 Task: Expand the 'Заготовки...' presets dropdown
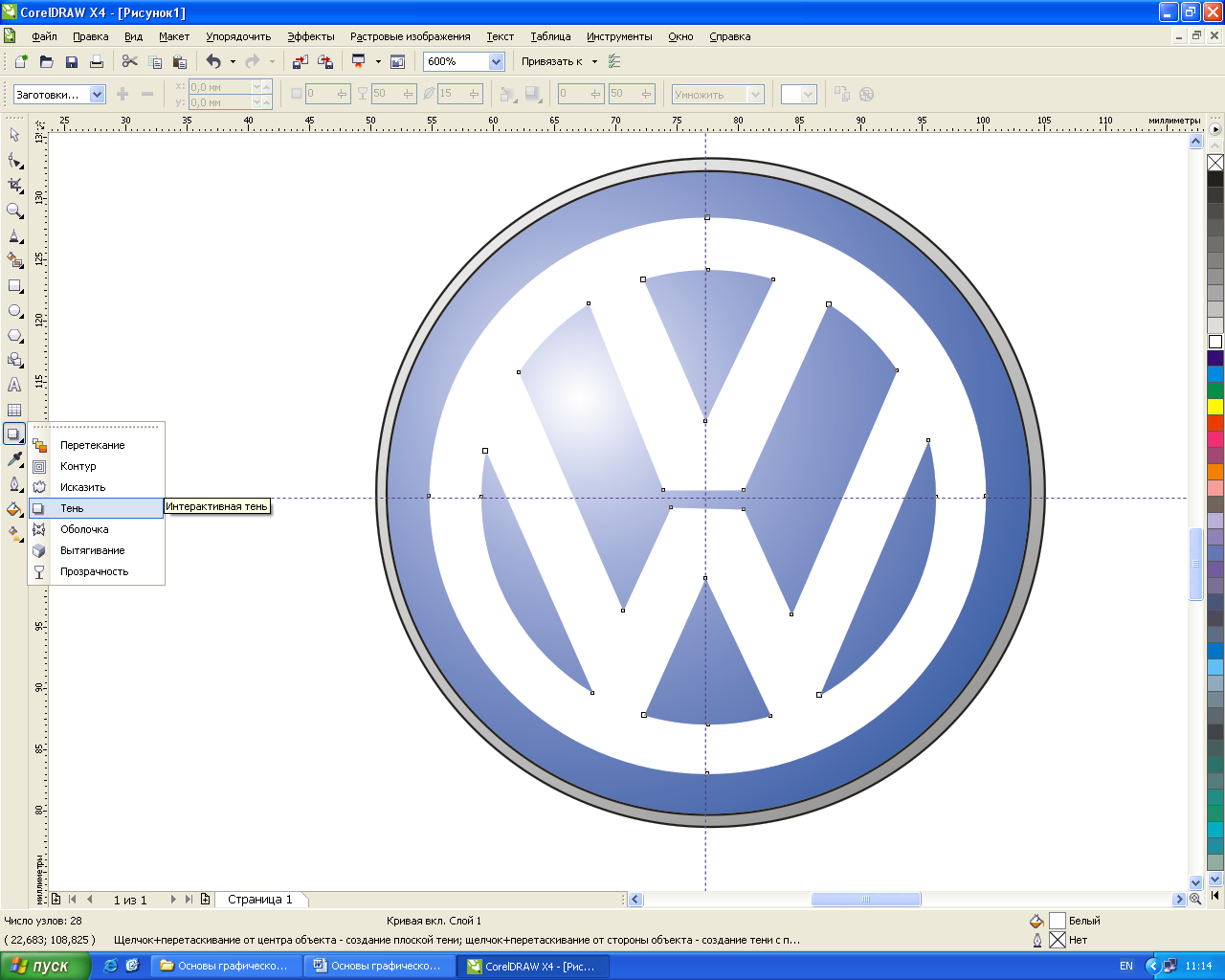[x=97, y=95]
